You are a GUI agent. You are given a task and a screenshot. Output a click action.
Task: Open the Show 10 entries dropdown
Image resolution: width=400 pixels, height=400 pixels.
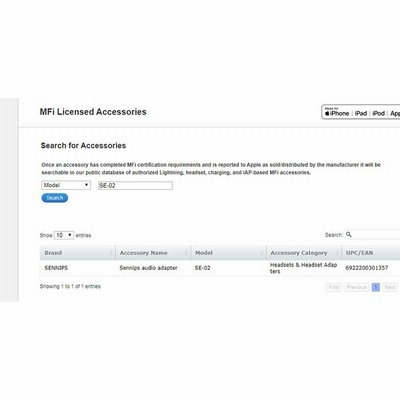64,235
